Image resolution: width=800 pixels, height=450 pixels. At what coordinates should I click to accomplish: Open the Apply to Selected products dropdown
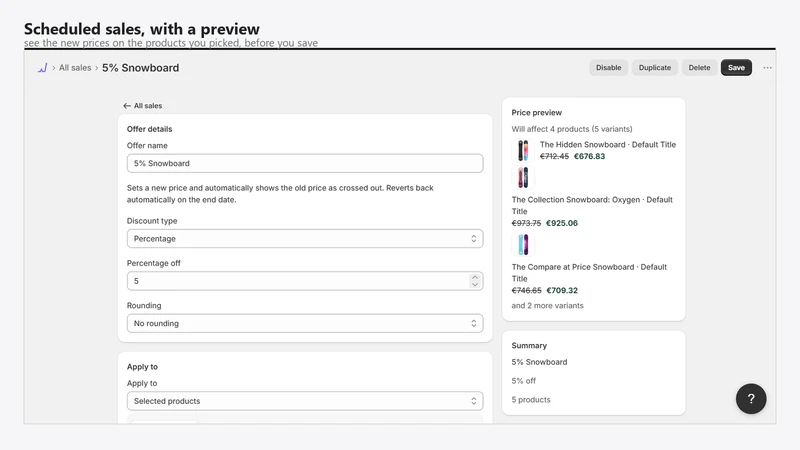(x=305, y=401)
